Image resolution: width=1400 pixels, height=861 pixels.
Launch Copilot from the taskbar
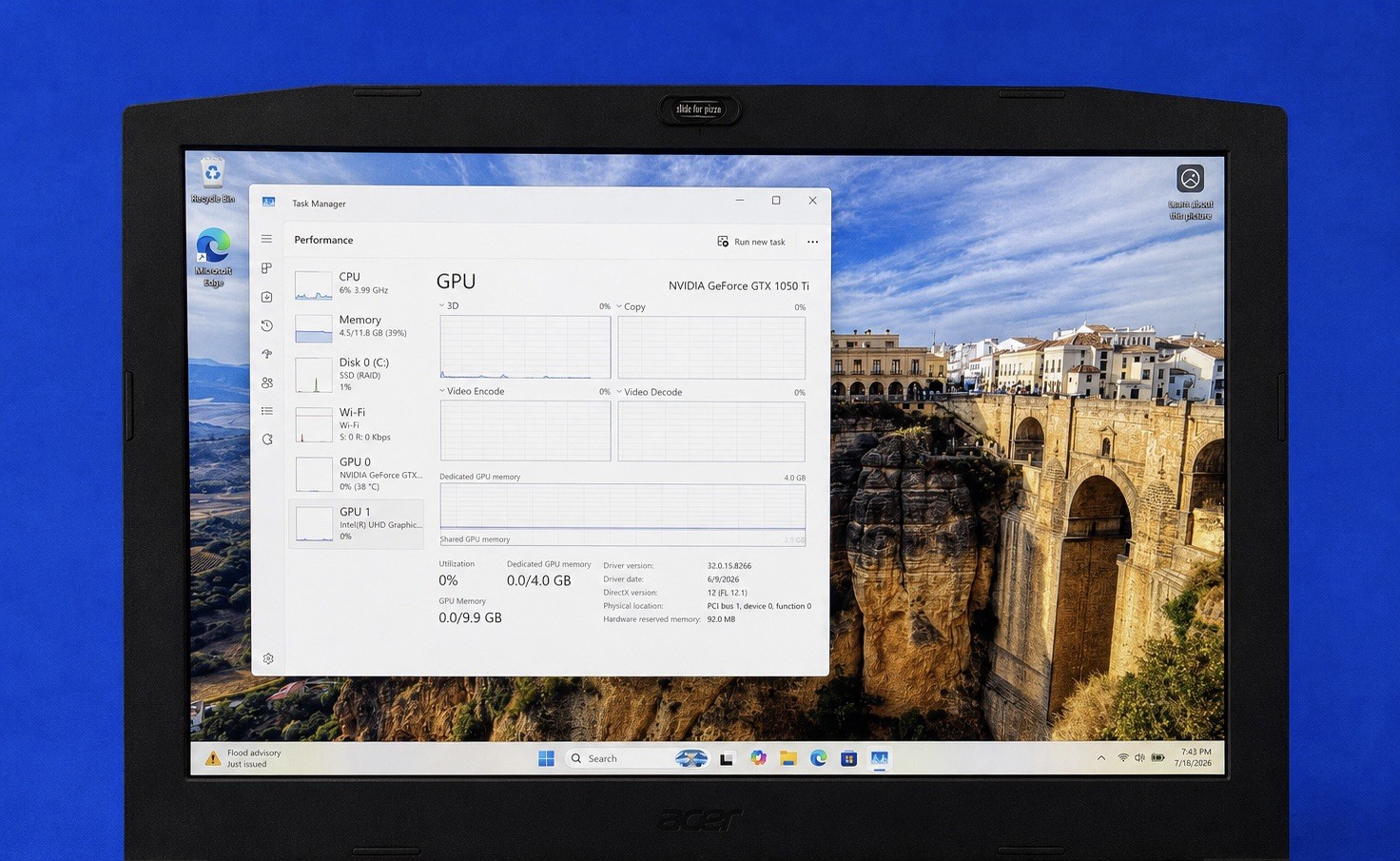pyautogui.click(x=758, y=758)
